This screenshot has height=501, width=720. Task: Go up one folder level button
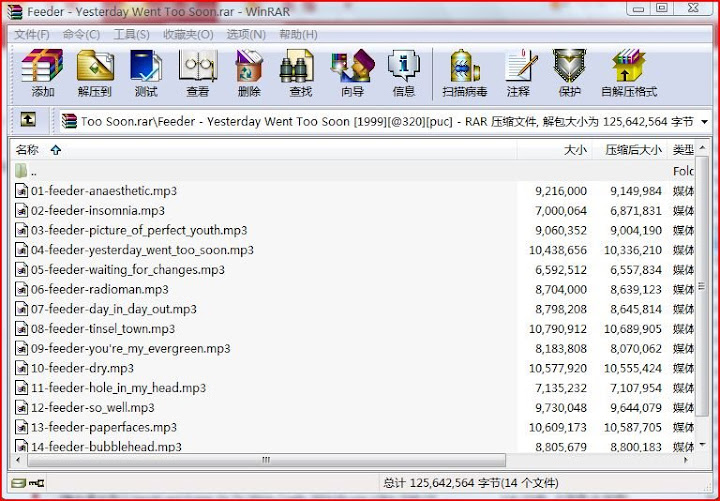click(28, 120)
